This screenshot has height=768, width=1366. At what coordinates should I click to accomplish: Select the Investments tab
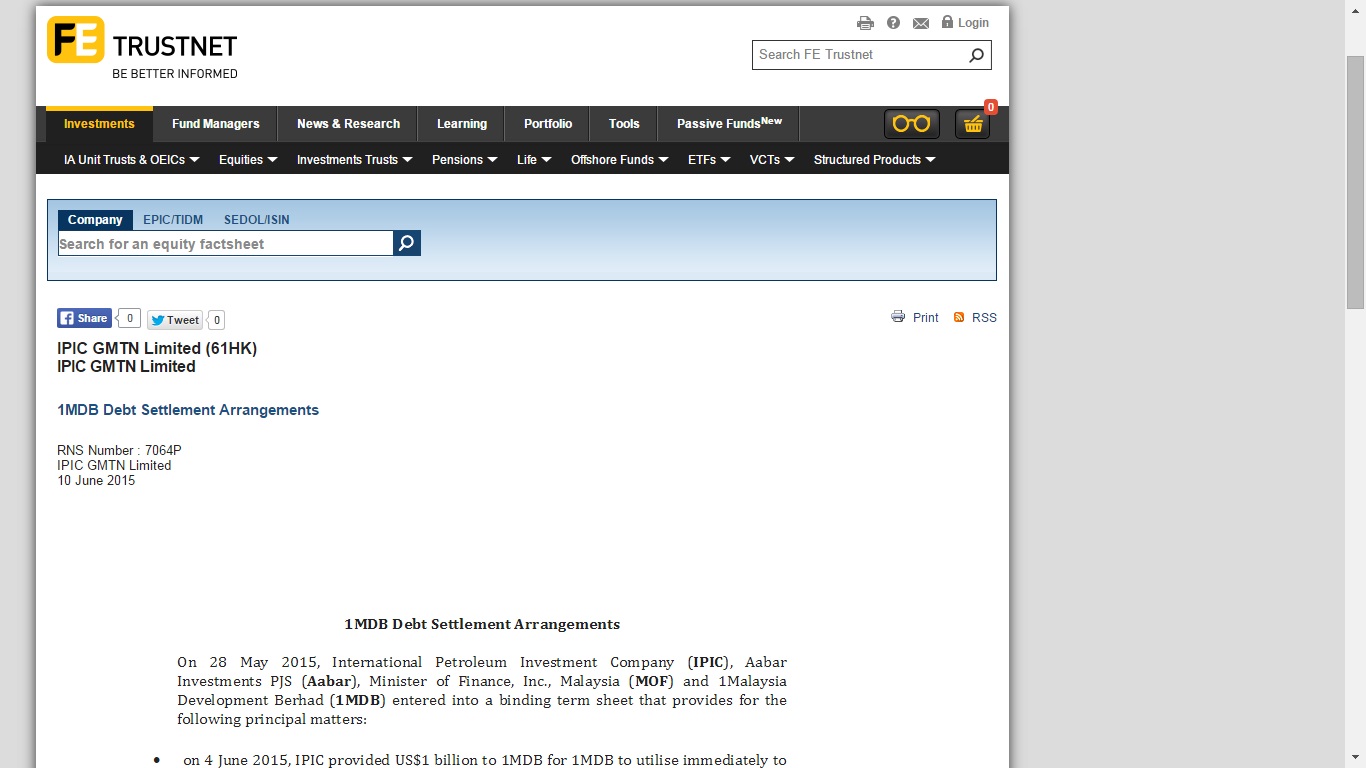pyautogui.click(x=99, y=124)
